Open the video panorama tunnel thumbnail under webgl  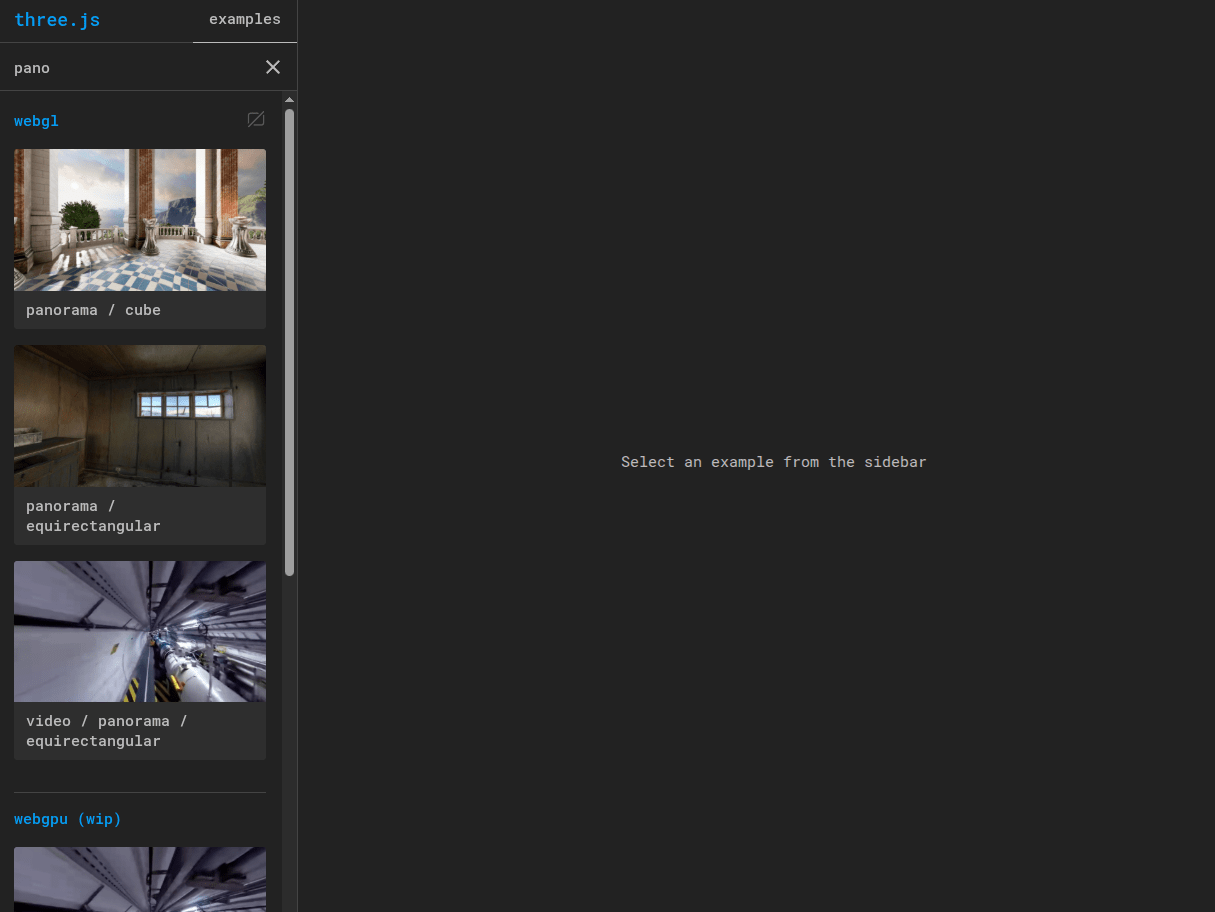(140, 631)
